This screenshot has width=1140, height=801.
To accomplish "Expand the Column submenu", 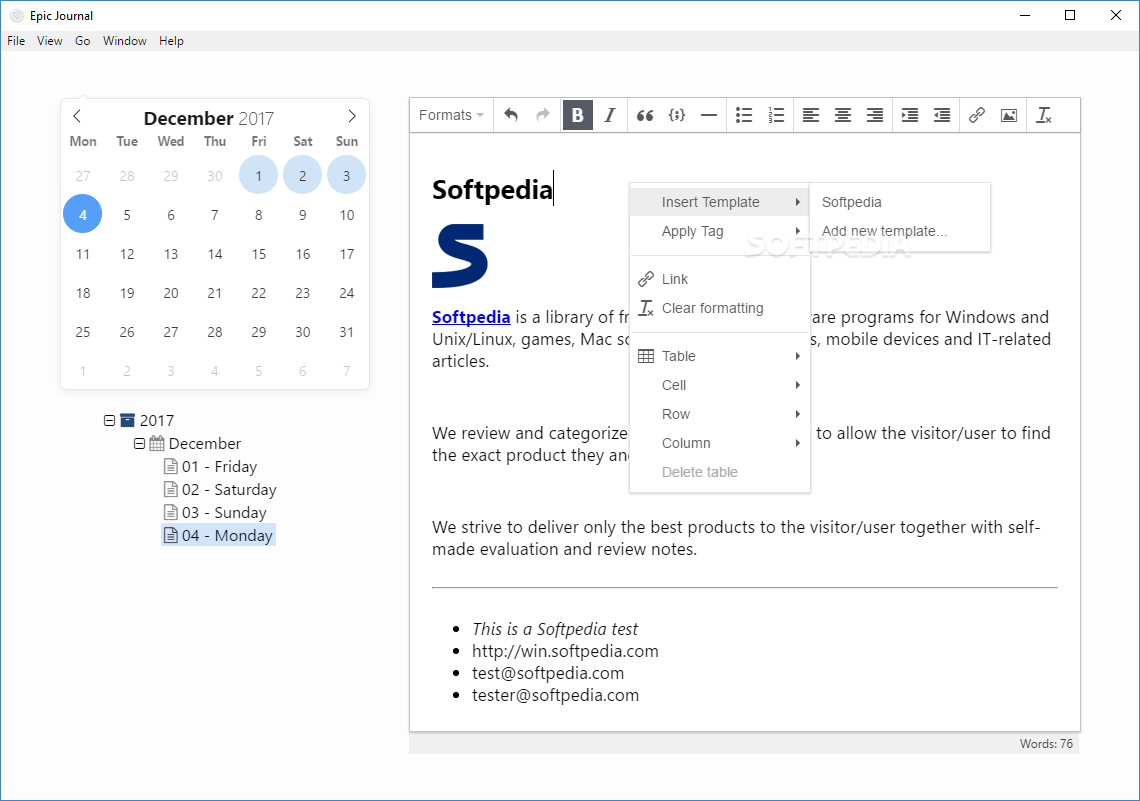I will [x=720, y=443].
